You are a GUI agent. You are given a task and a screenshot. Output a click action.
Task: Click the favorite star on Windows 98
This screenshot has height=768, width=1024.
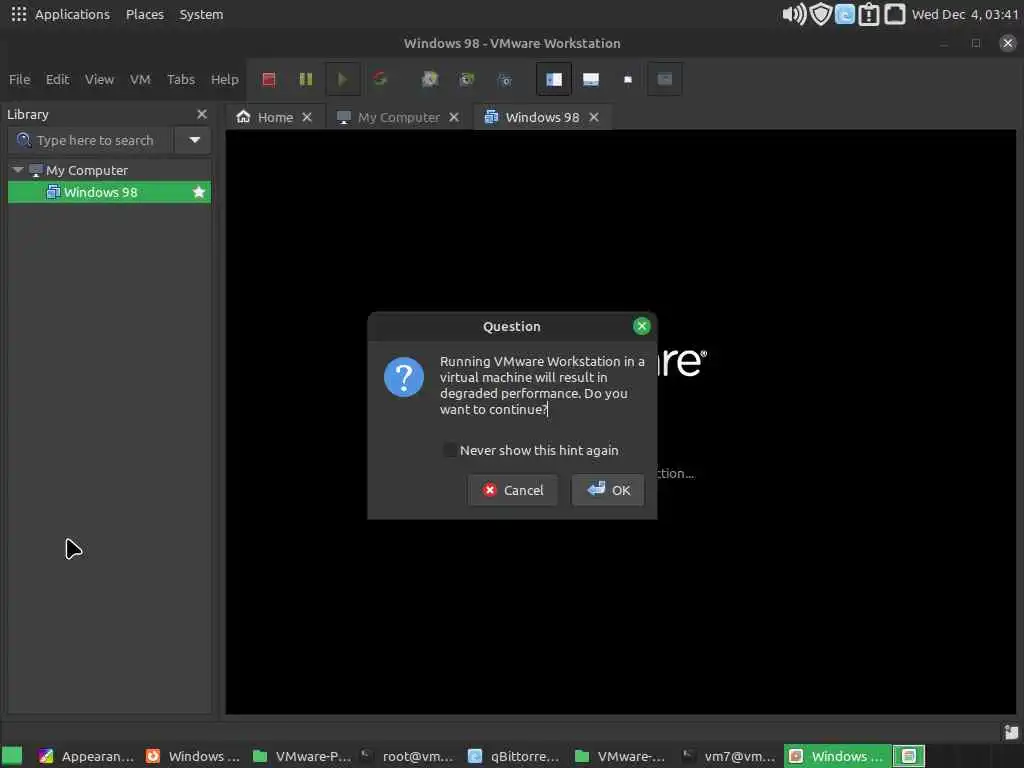point(199,192)
